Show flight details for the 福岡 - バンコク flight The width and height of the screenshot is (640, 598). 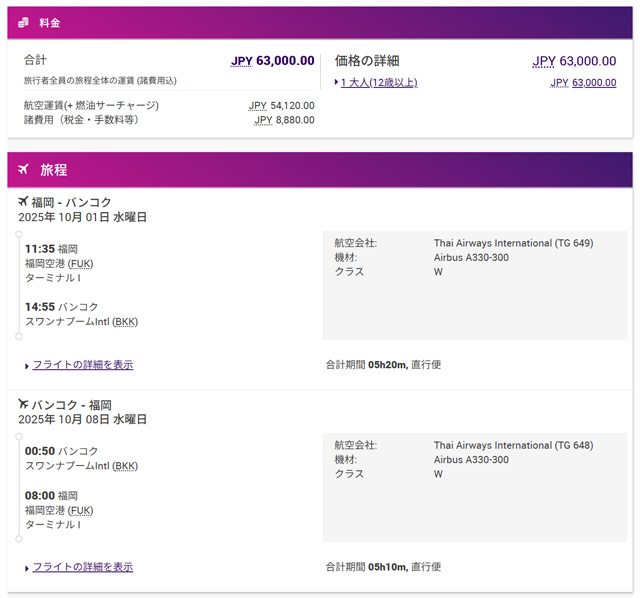coord(82,365)
